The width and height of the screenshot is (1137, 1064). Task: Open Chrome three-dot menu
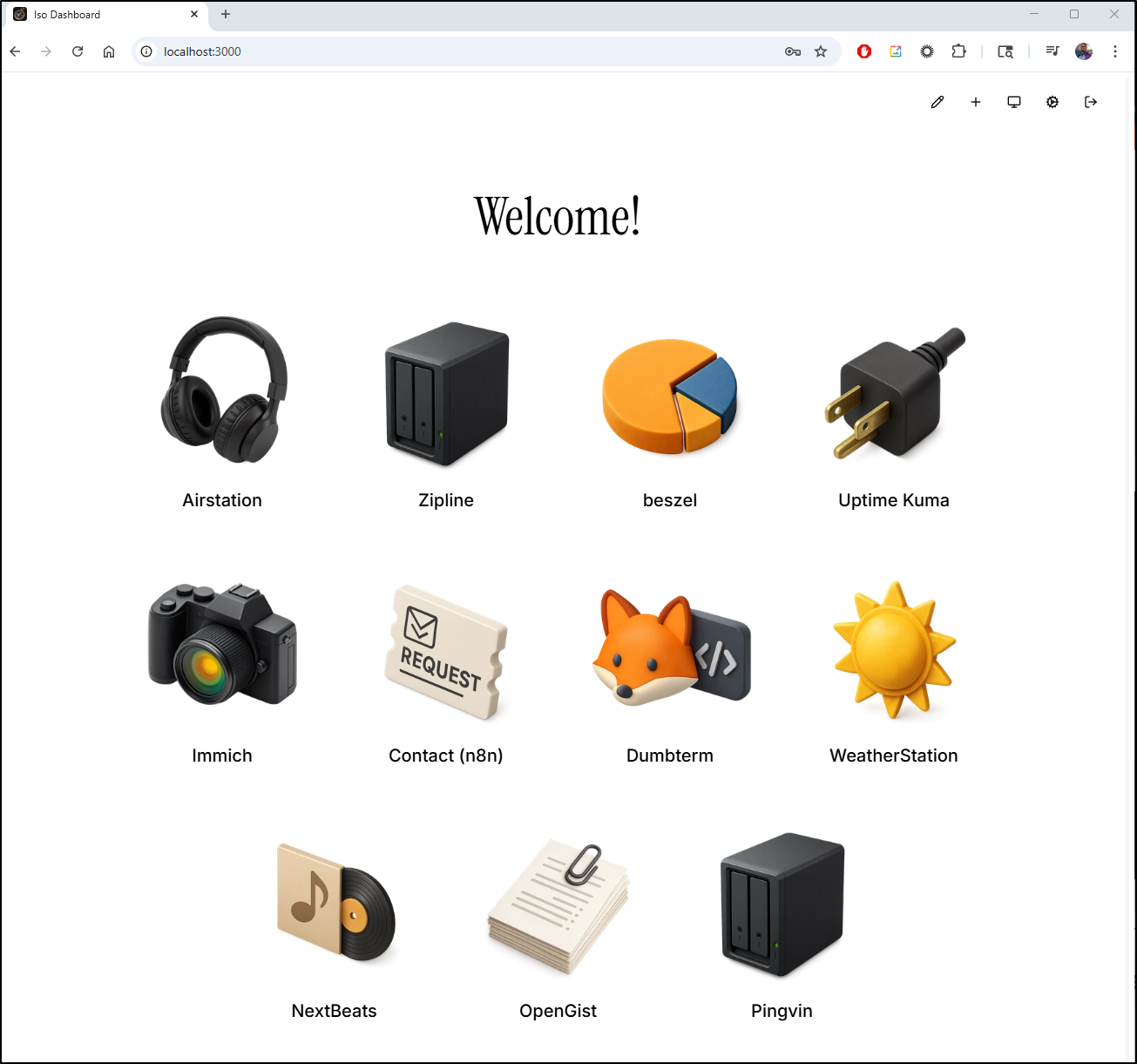[x=1115, y=51]
